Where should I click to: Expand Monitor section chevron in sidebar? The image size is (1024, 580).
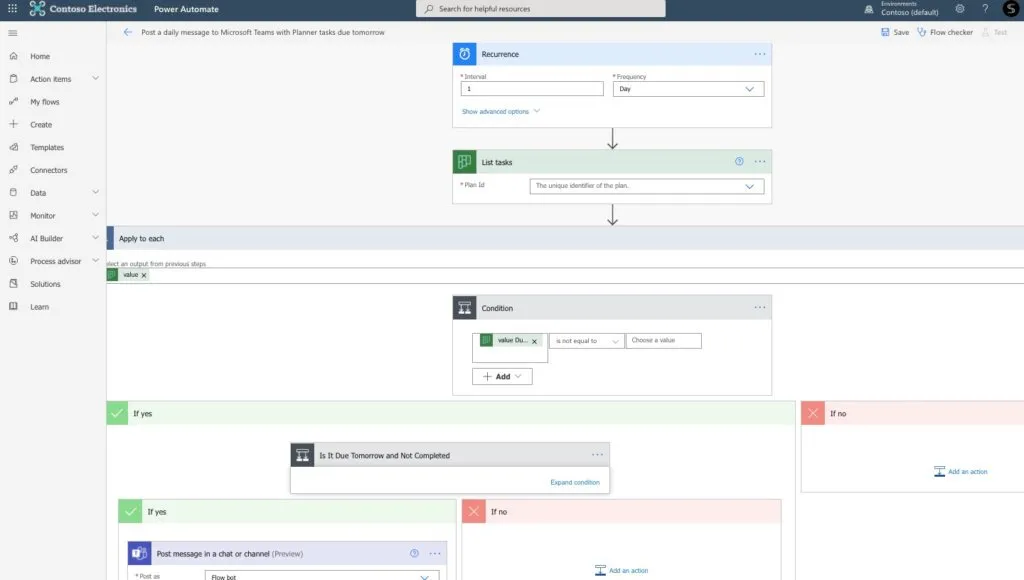(x=95, y=215)
